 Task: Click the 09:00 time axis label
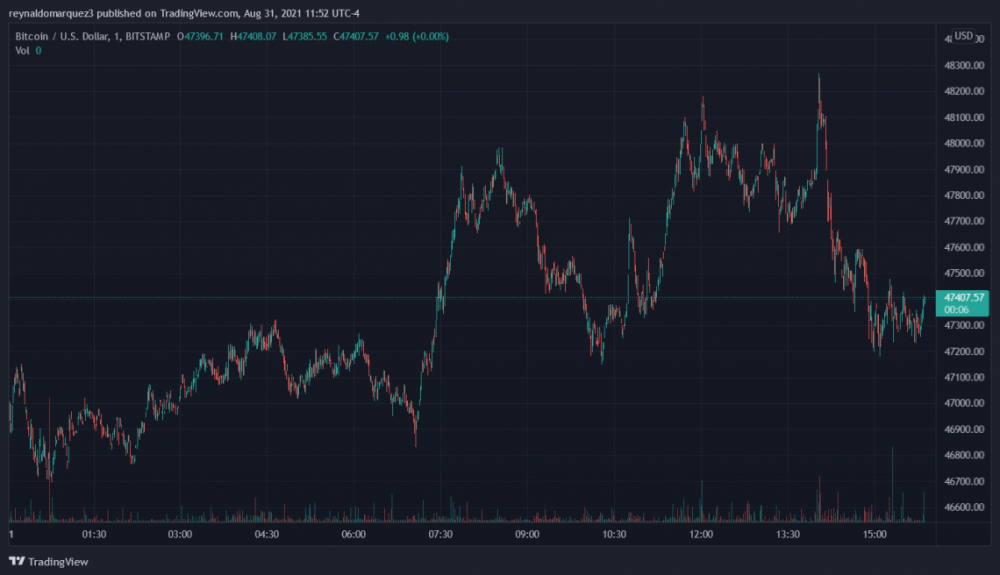click(x=527, y=535)
